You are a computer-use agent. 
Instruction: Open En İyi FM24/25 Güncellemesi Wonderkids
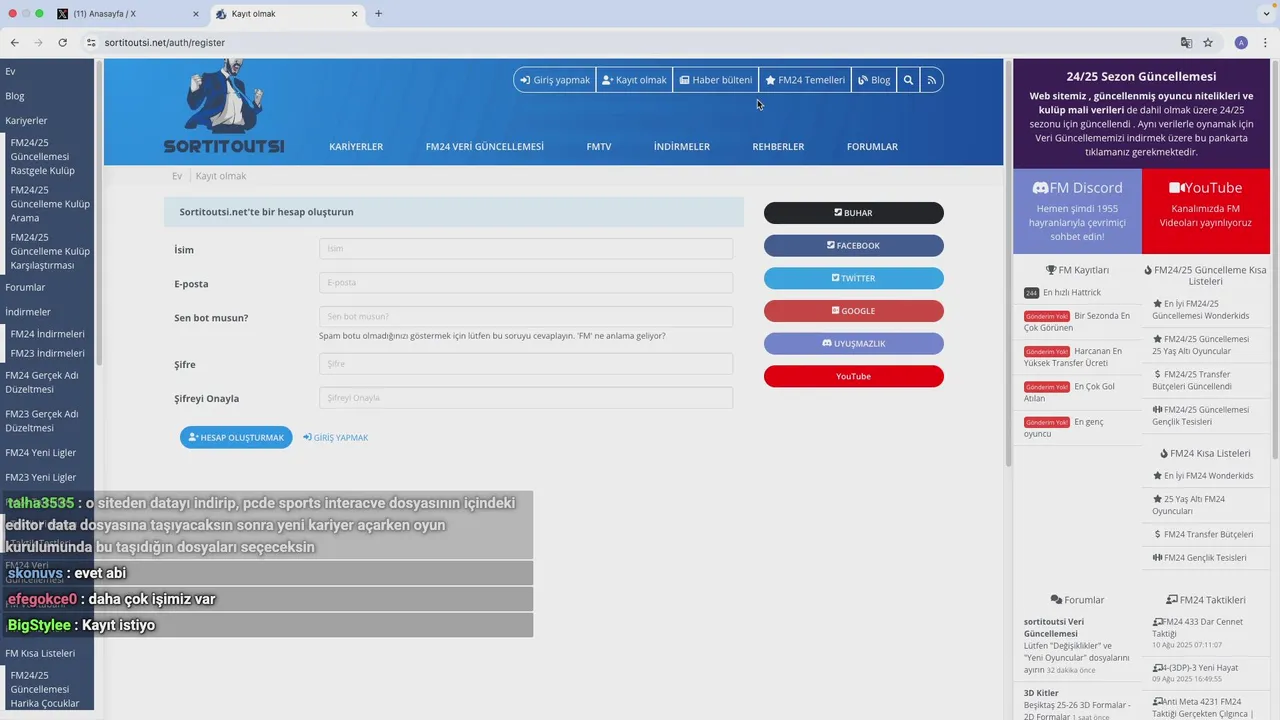click(x=1201, y=310)
